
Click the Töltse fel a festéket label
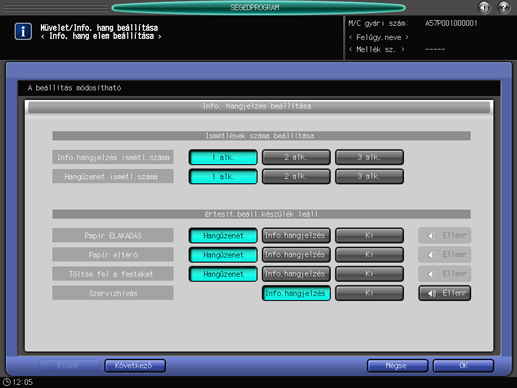point(113,274)
